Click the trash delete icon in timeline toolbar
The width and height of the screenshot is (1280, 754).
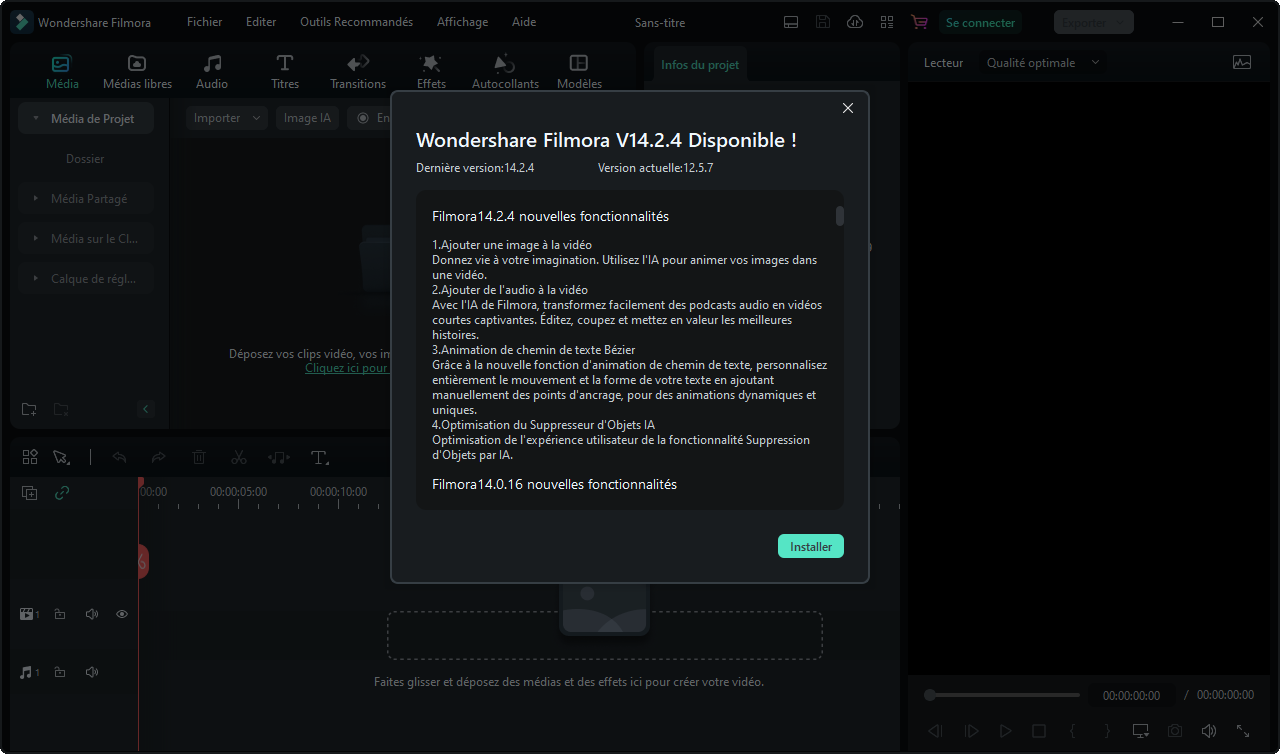(x=199, y=457)
